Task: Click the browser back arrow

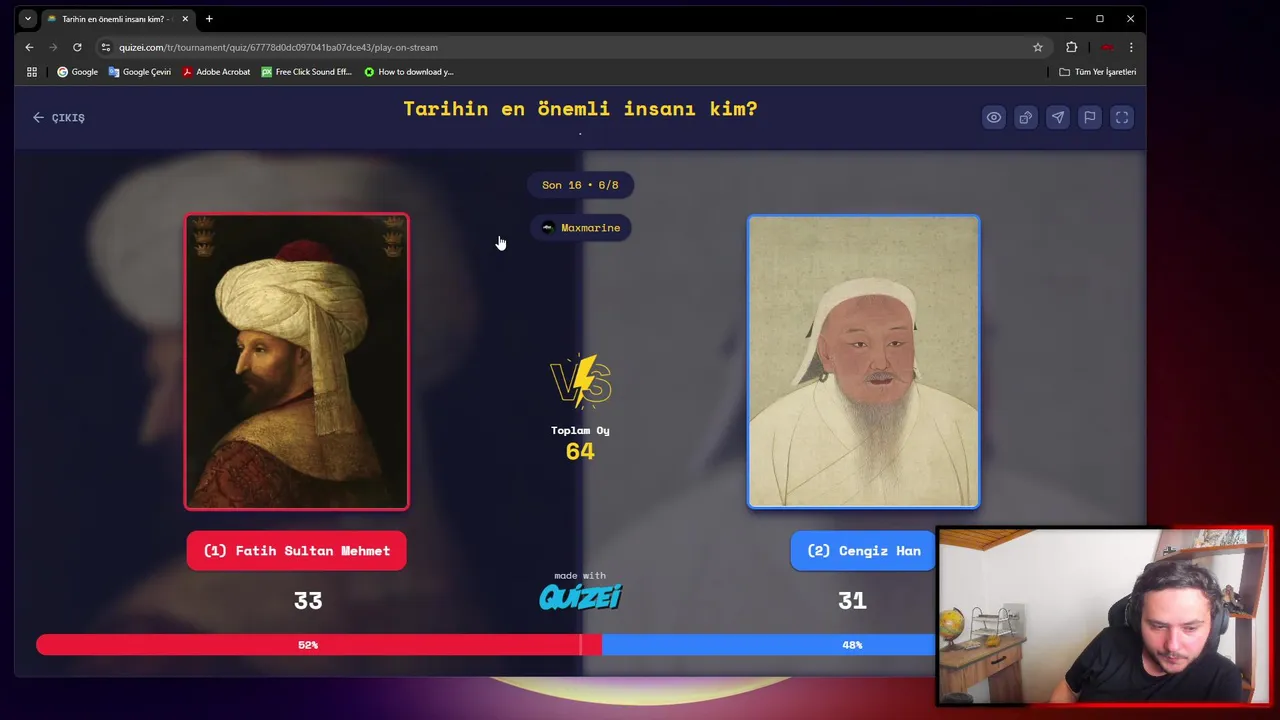Action: [x=29, y=47]
